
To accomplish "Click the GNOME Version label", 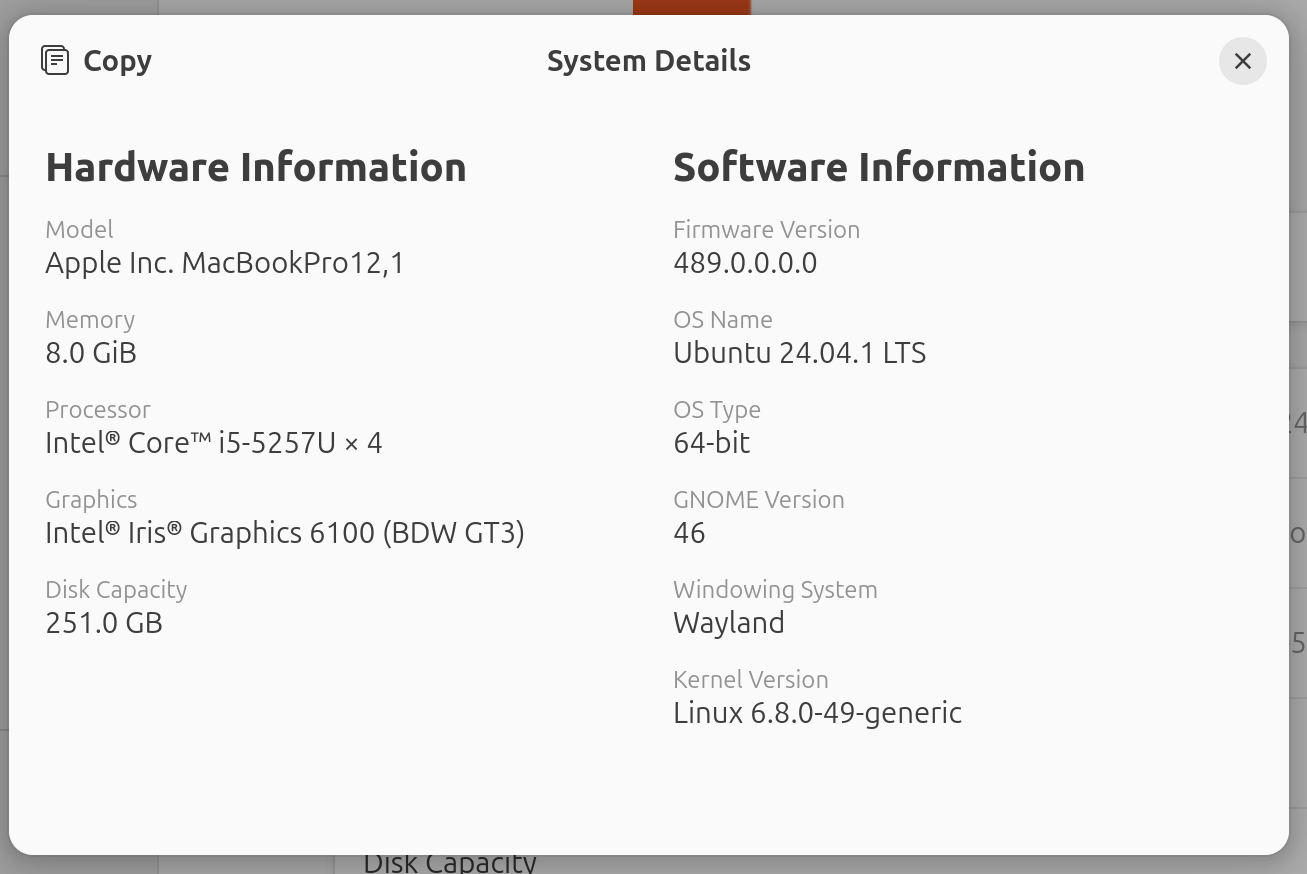I will (x=759, y=499).
